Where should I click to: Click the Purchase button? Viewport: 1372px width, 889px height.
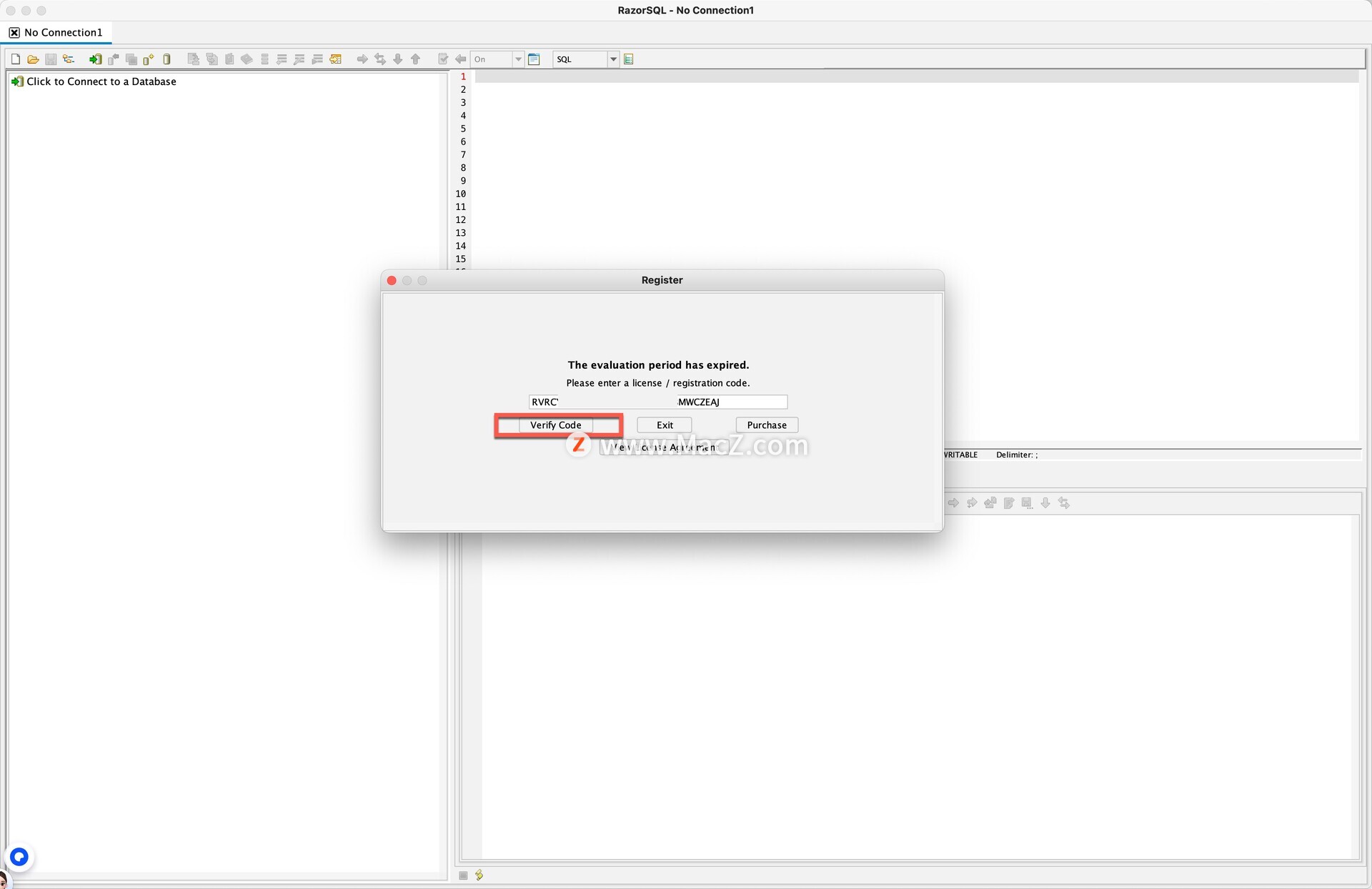click(767, 425)
